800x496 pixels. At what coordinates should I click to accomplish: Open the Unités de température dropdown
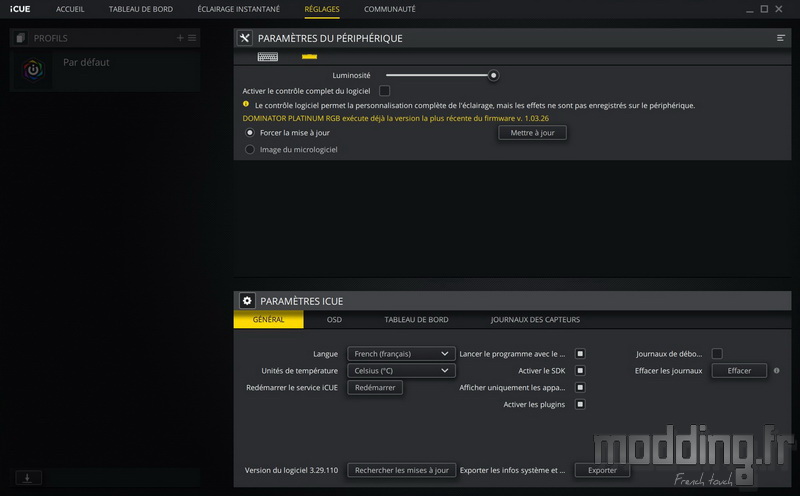401,370
